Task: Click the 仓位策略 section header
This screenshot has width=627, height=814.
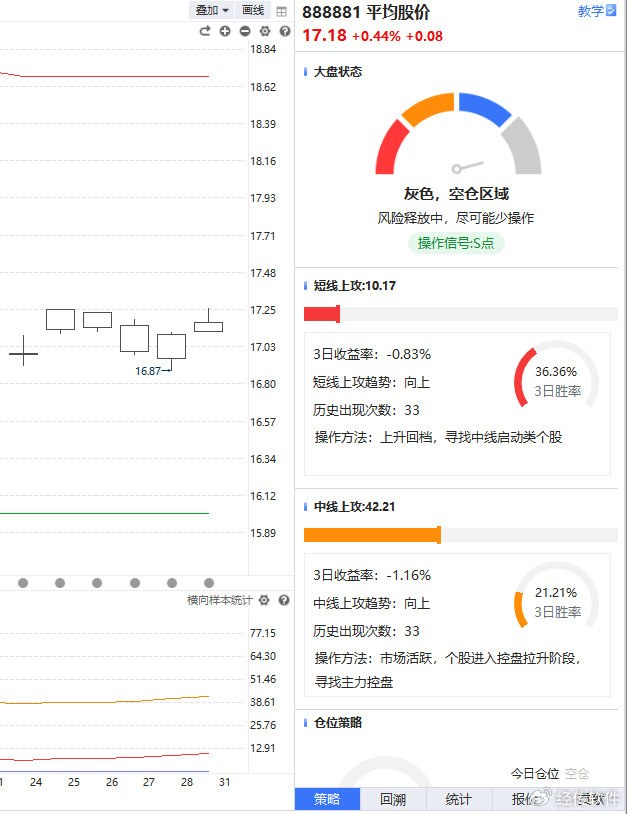Action: click(x=338, y=722)
